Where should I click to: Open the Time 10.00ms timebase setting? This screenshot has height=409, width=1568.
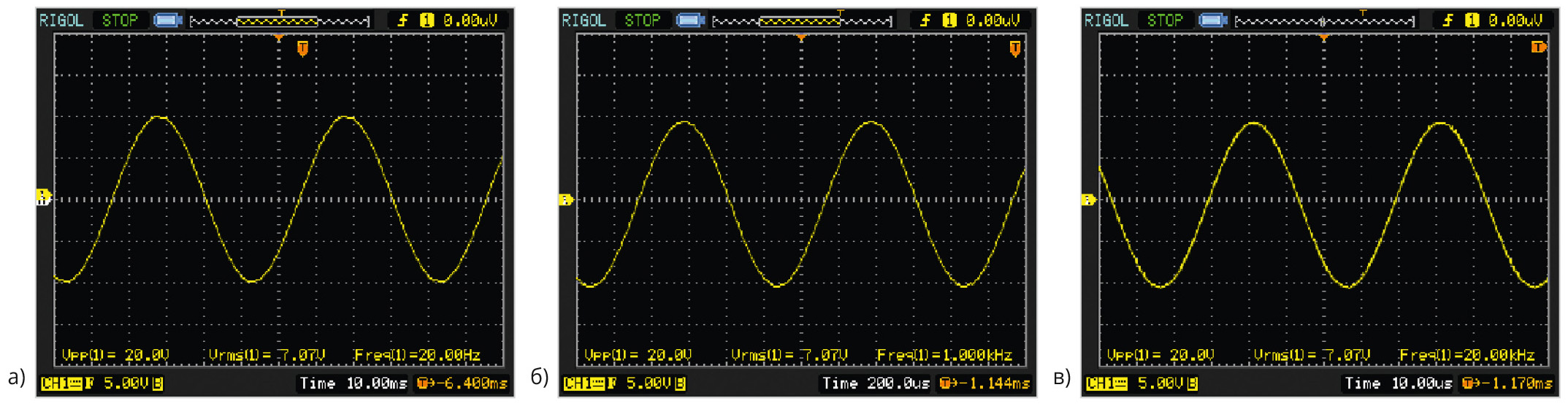click(x=353, y=383)
